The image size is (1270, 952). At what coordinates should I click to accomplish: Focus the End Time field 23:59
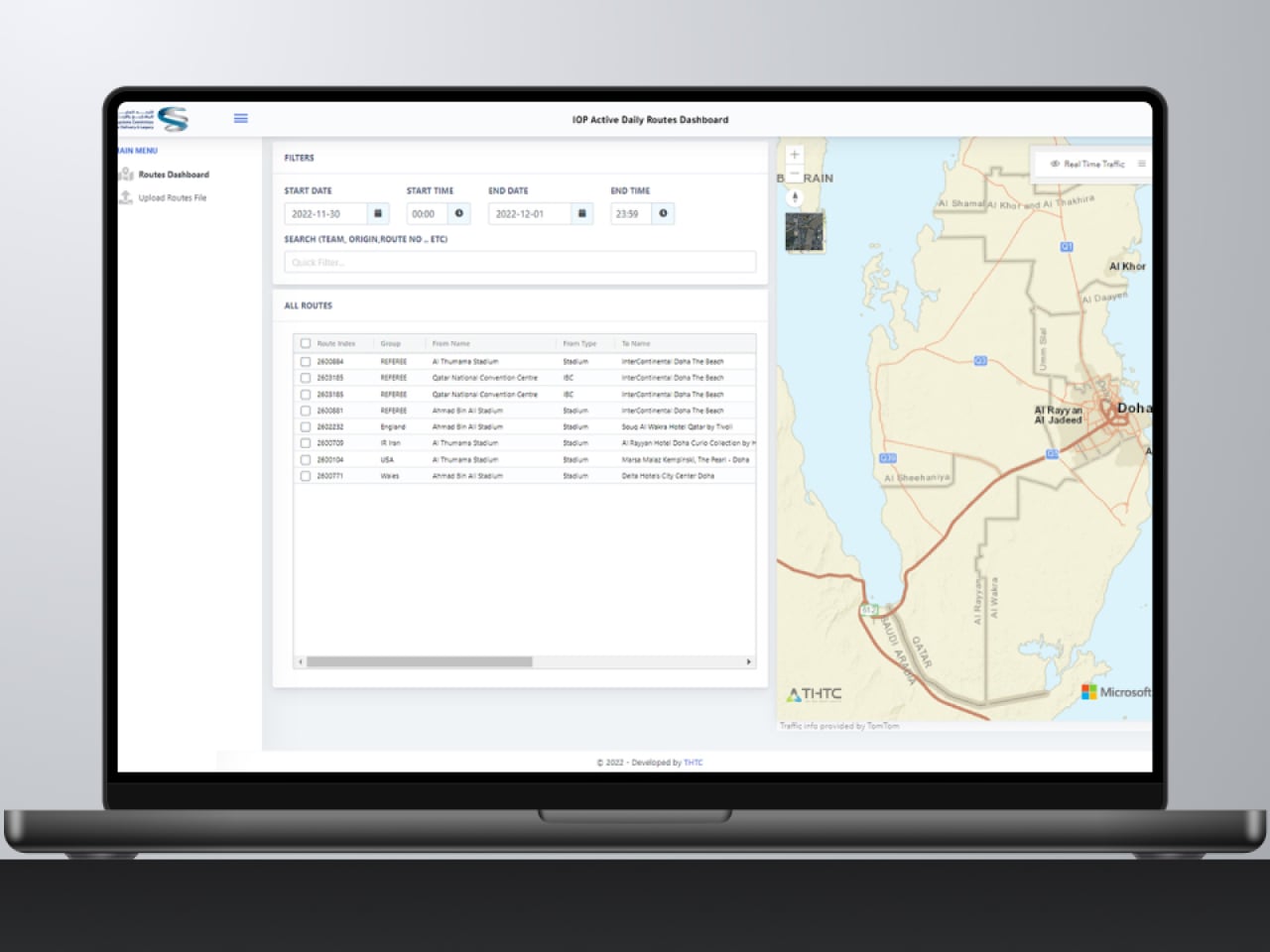pyautogui.click(x=631, y=213)
